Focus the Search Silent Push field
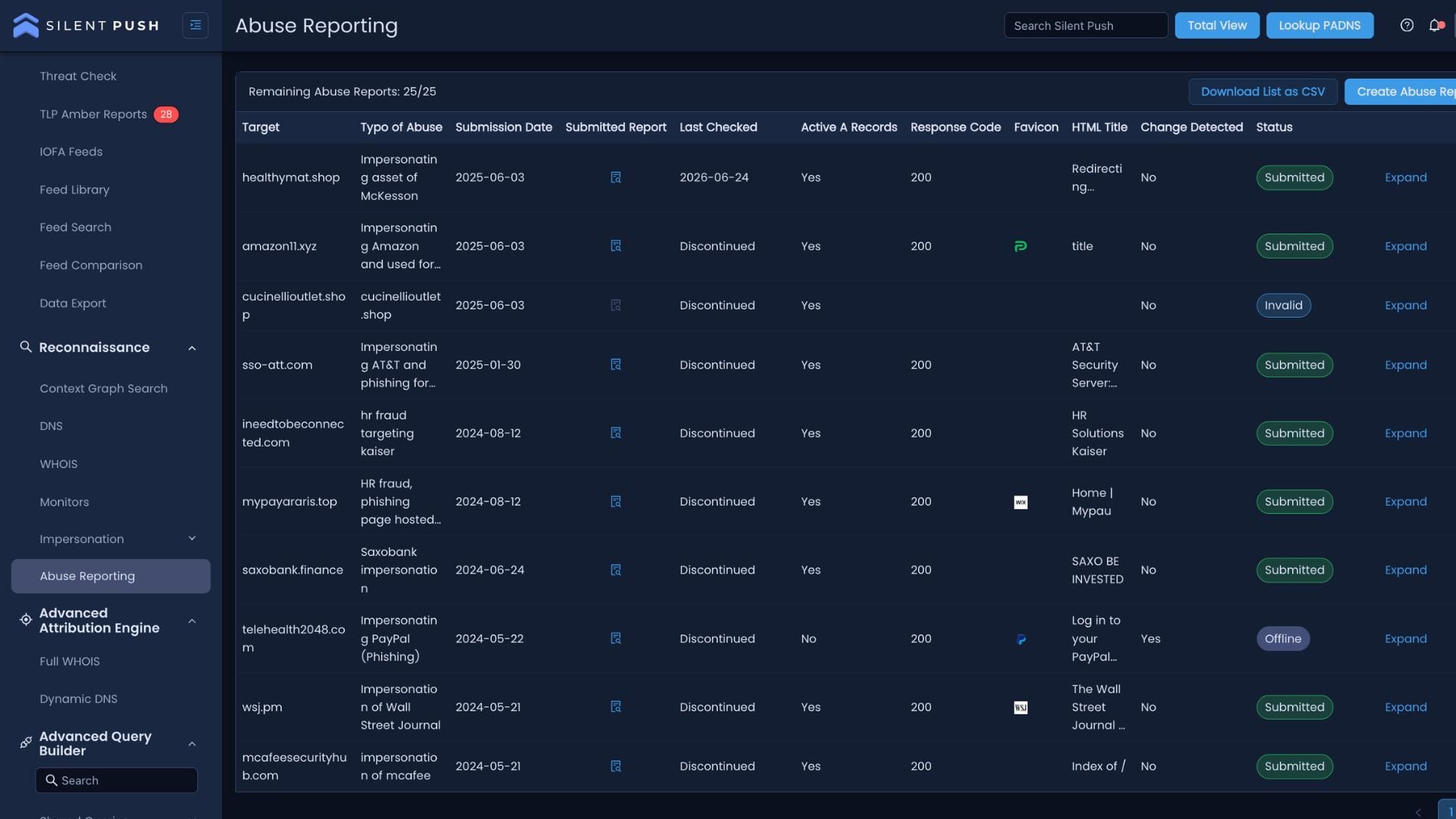This screenshot has width=1456, height=819. coord(1086,25)
